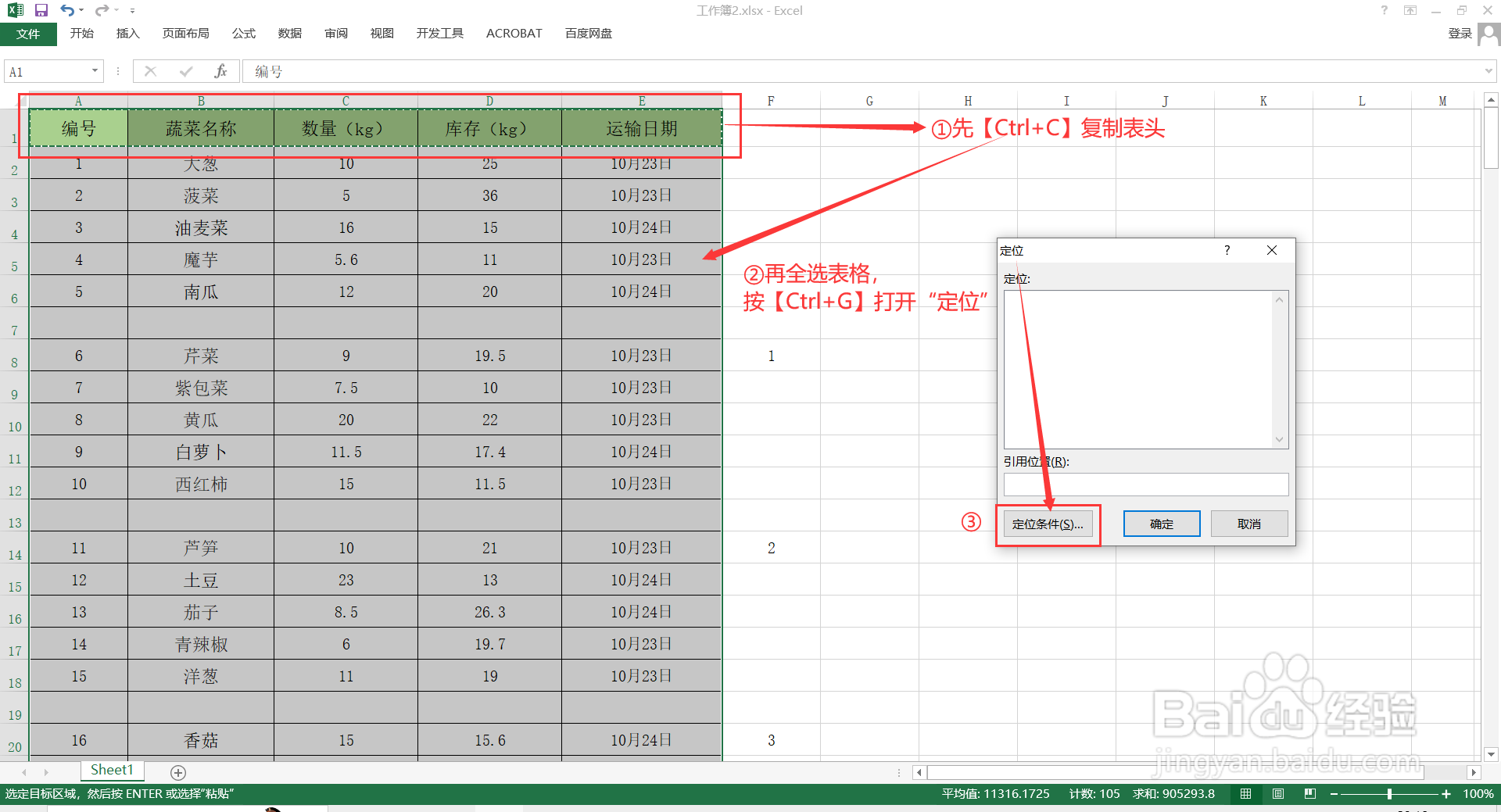Click the 定位 list box scroll down arrow

pyautogui.click(x=1280, y=439)
